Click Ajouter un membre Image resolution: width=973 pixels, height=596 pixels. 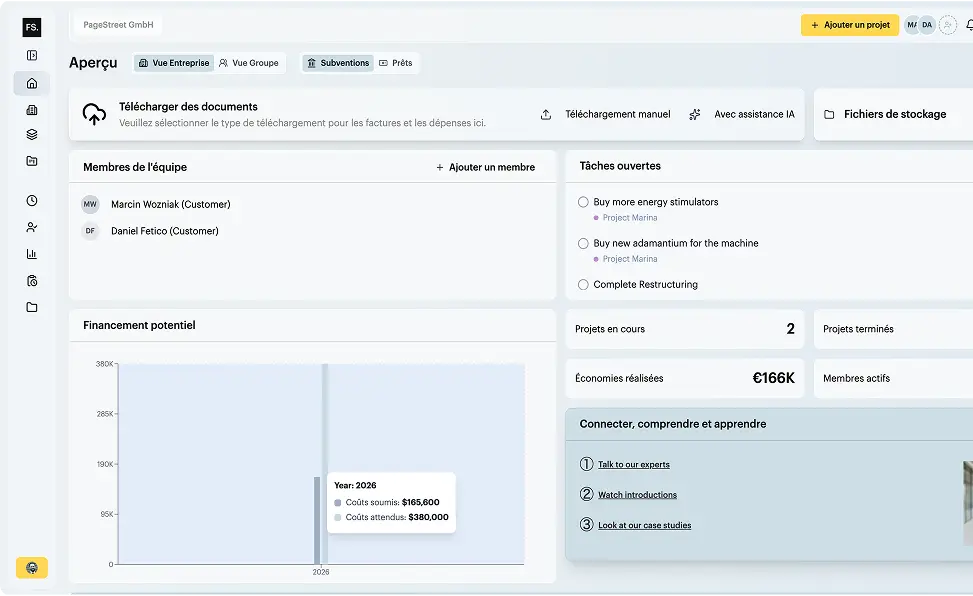click(x=485, y=167)
